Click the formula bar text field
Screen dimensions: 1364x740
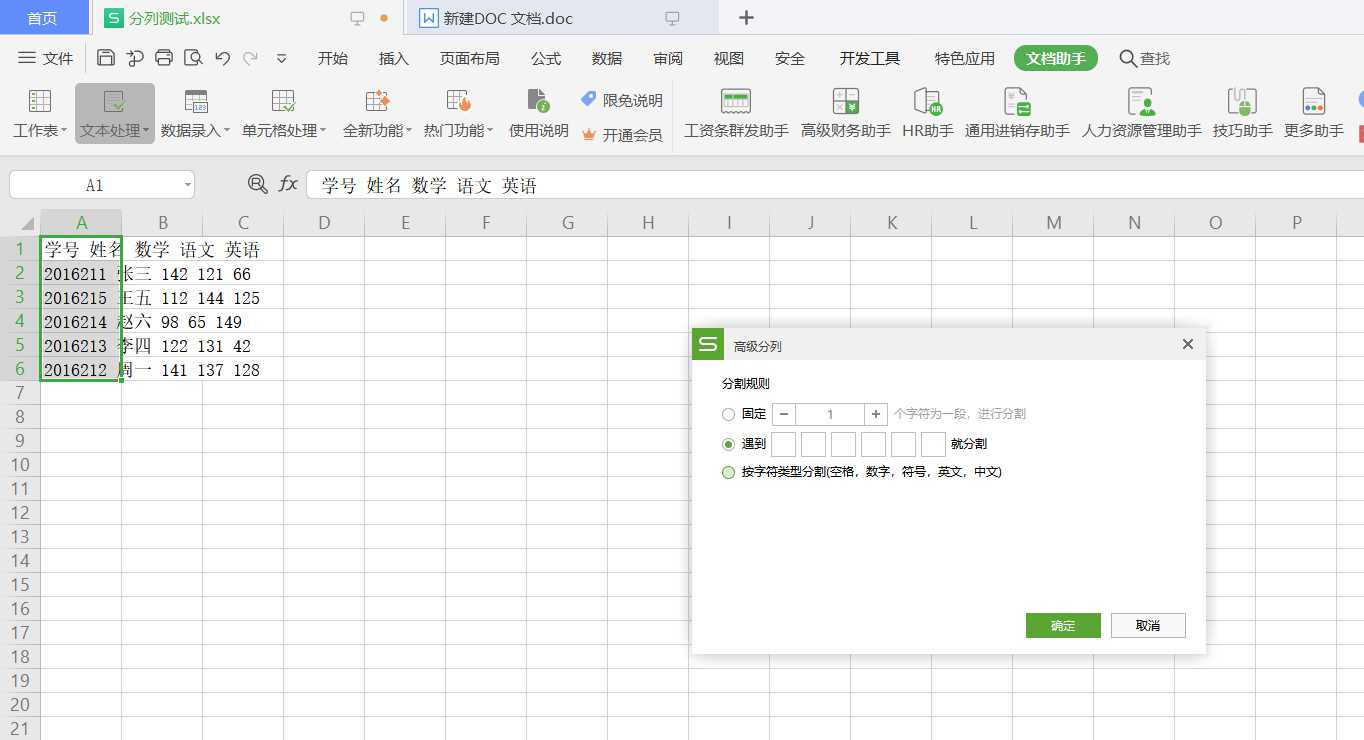click(836, 185)
